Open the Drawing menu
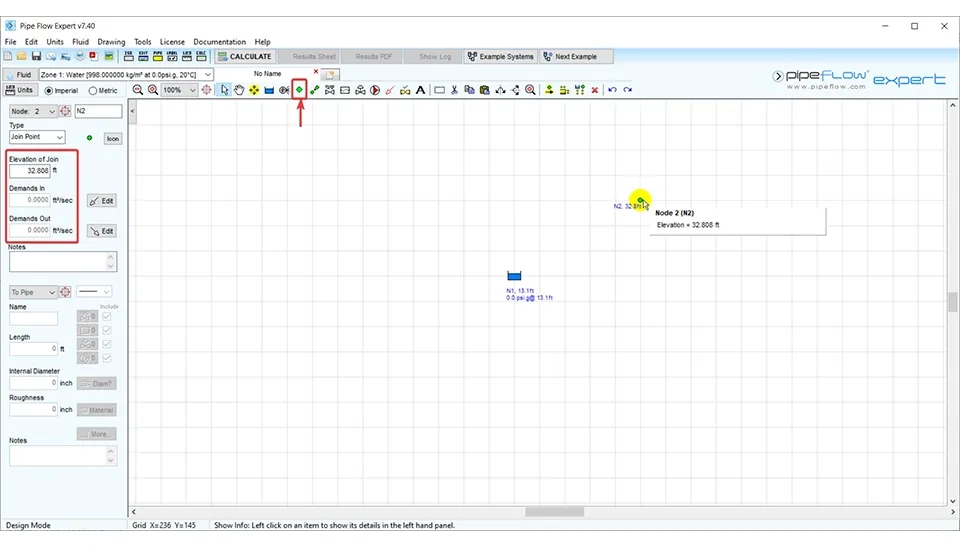The height and width of the screenshot is (548, 960). coord(111,42)
